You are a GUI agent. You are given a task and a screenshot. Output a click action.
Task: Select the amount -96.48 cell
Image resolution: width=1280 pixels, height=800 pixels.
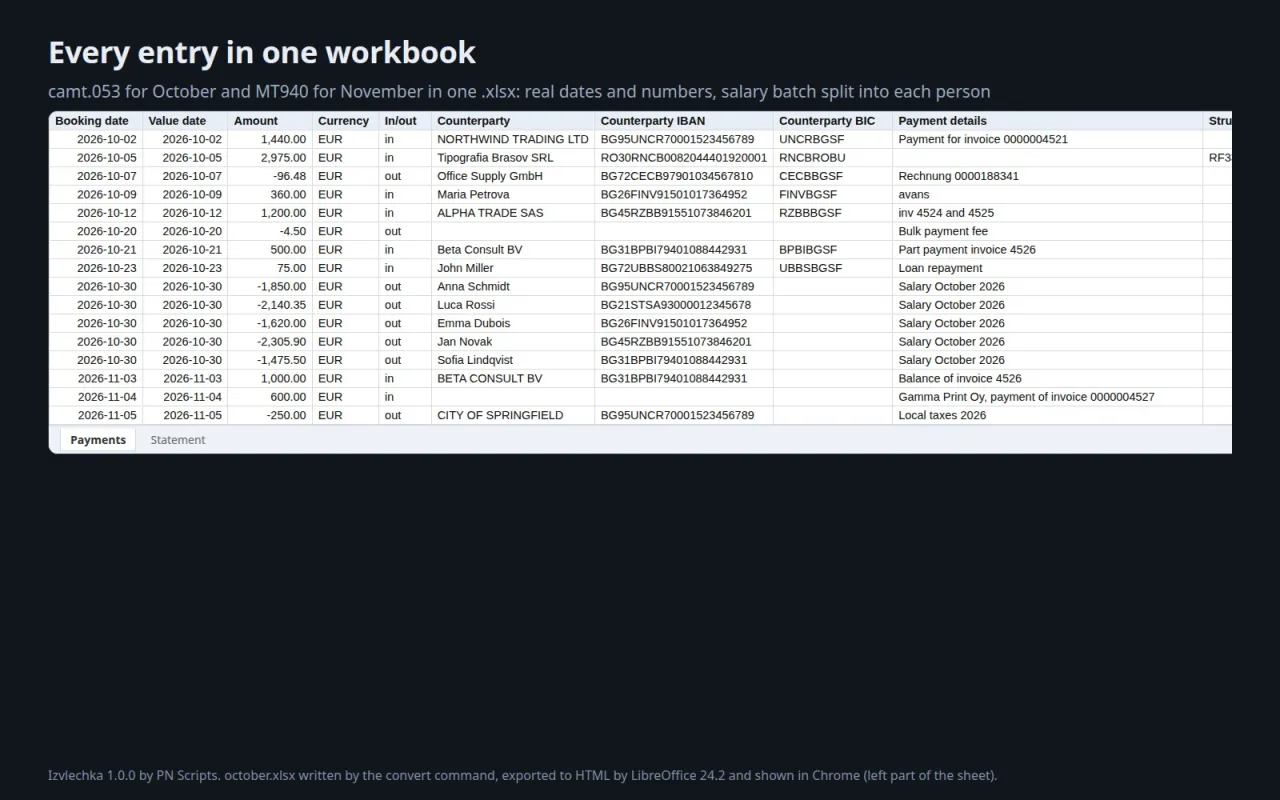(270, 176)
